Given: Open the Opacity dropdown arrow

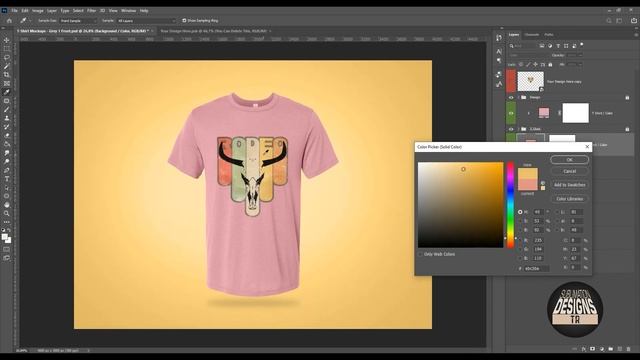Looking at the screenshot, I should [580, 55].
